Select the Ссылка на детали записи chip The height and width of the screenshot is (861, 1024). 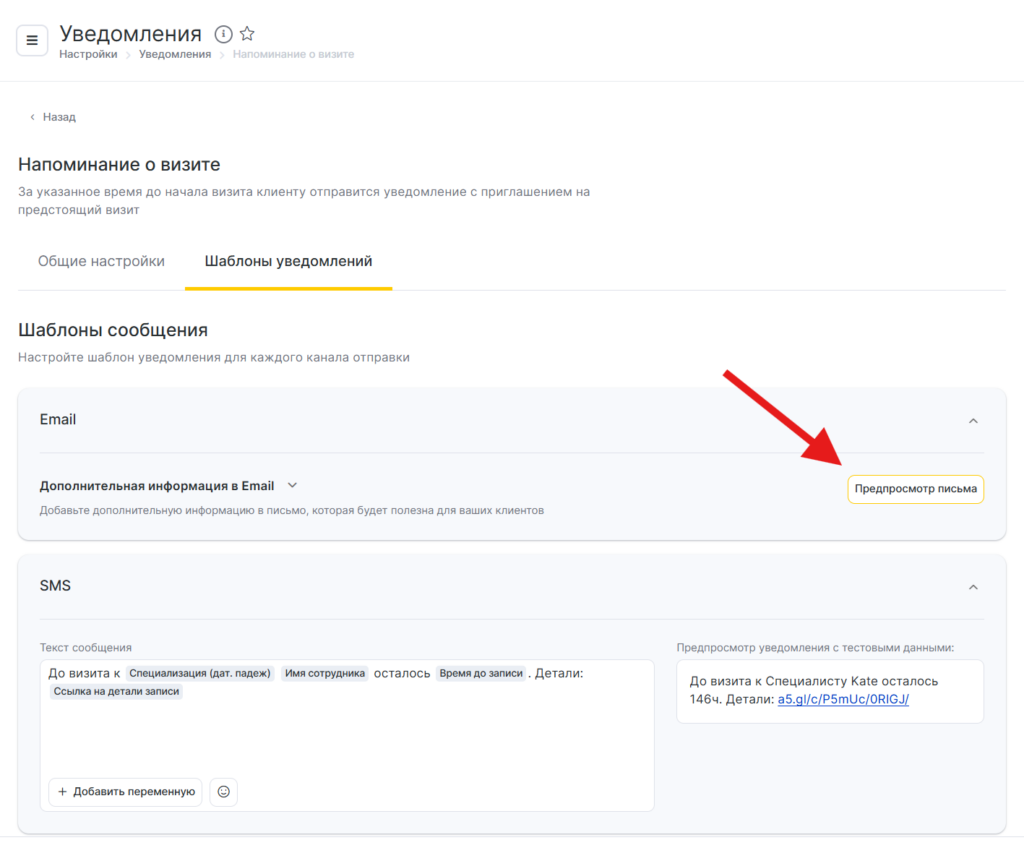point(116,691)
